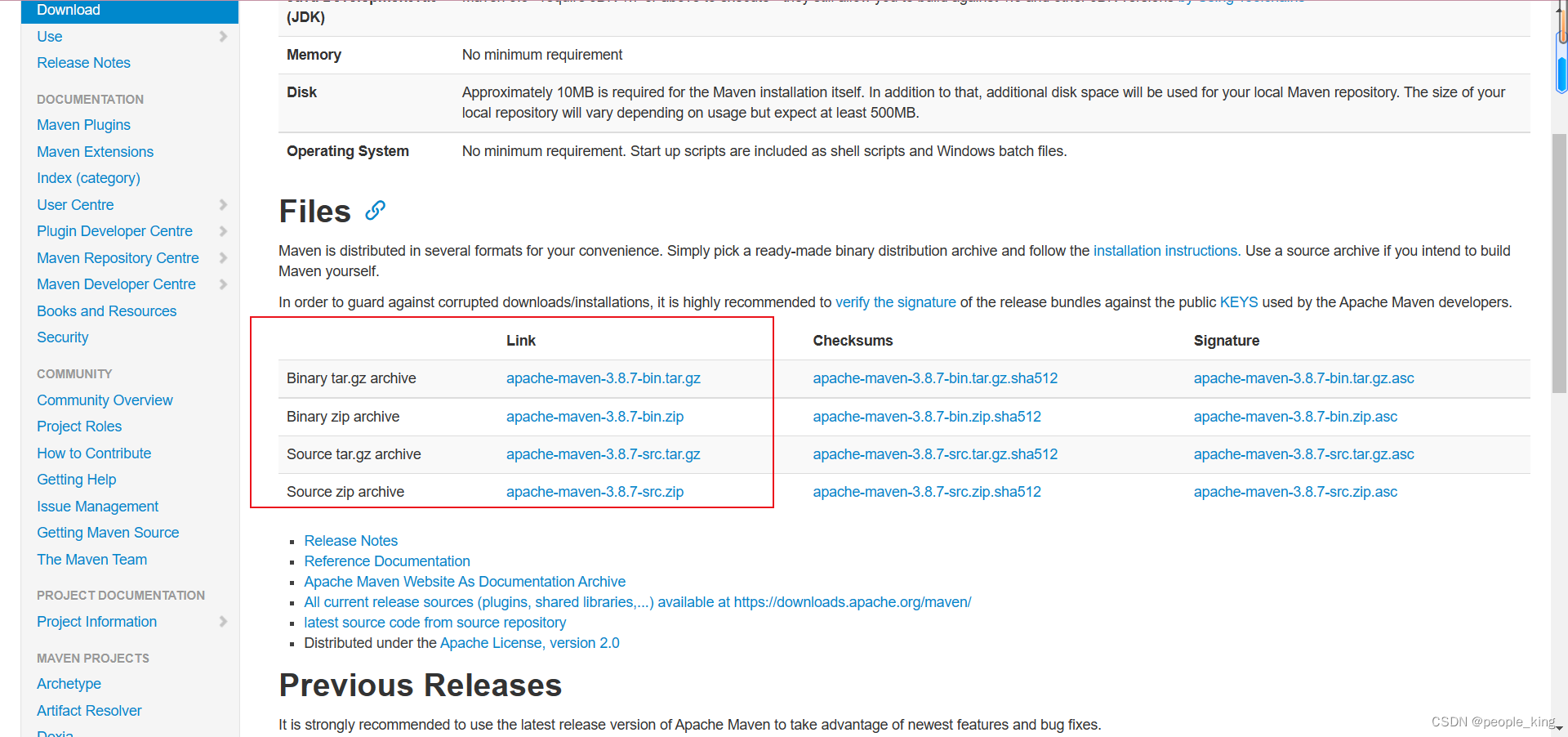
Task: Open Plugin Developer Centre sidebar link
Action: (114, 231)
